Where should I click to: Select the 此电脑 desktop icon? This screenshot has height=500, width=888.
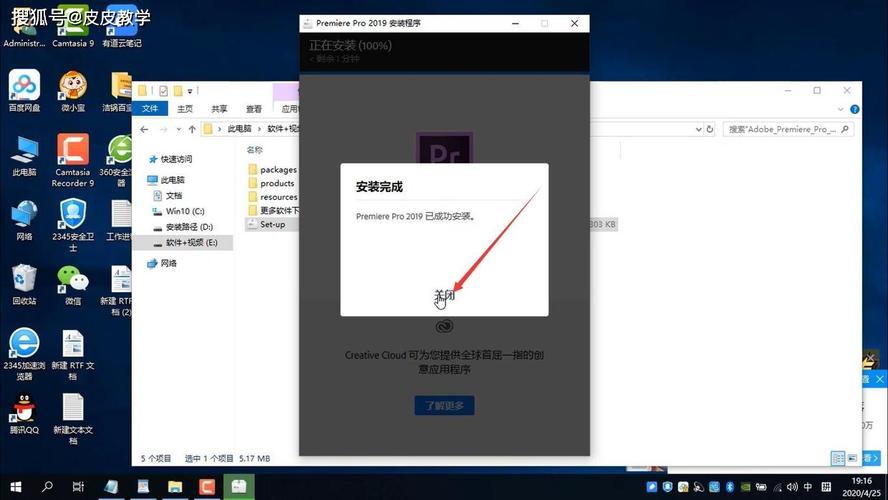pyautogui.click(x=24, y=156)
